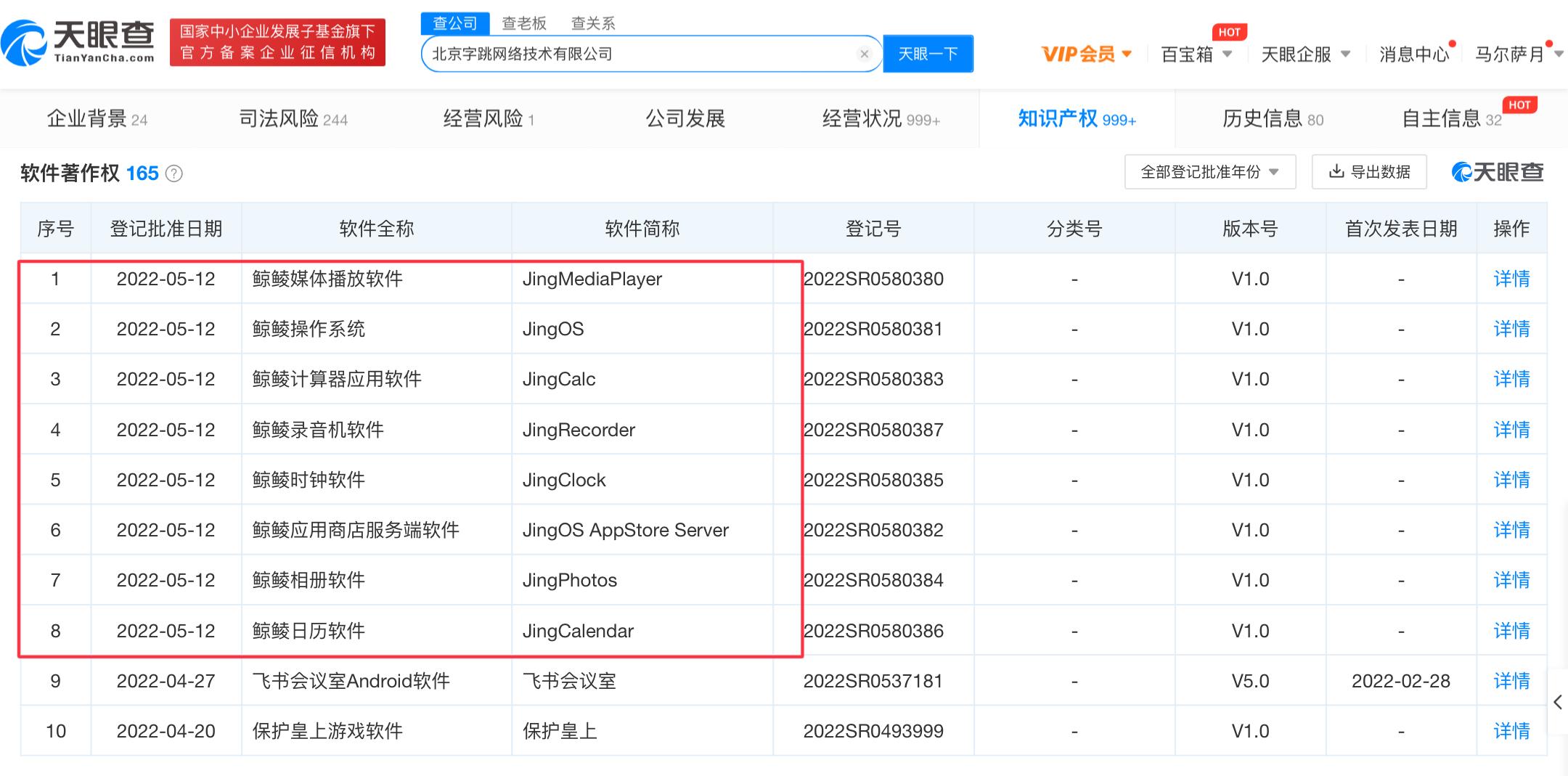Image resolution: width=1568 pixels, height=776 pixels.
Task: Expand the 百宝箱 menu
Action: pos(1196,54)
